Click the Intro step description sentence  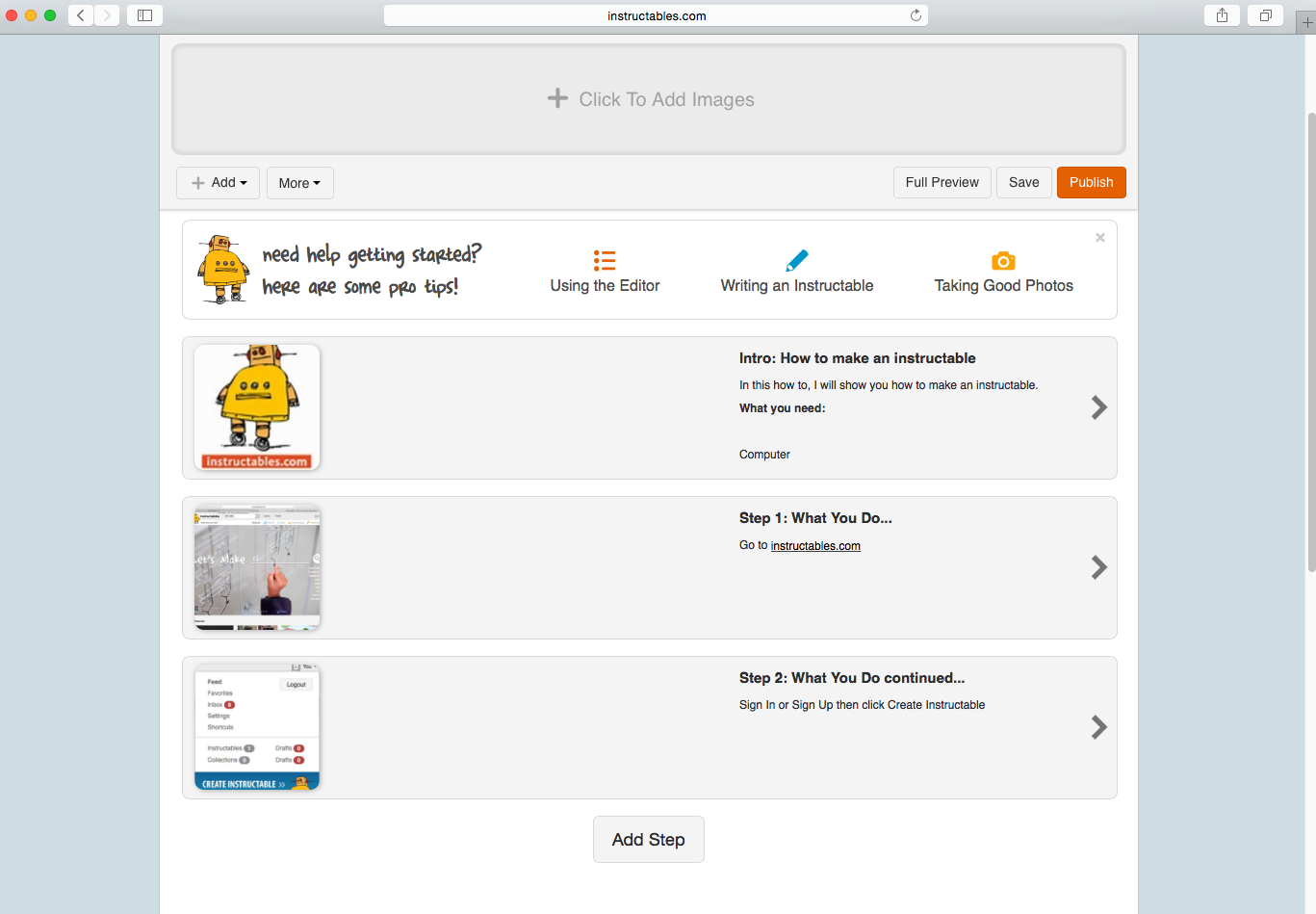[889, 385]
